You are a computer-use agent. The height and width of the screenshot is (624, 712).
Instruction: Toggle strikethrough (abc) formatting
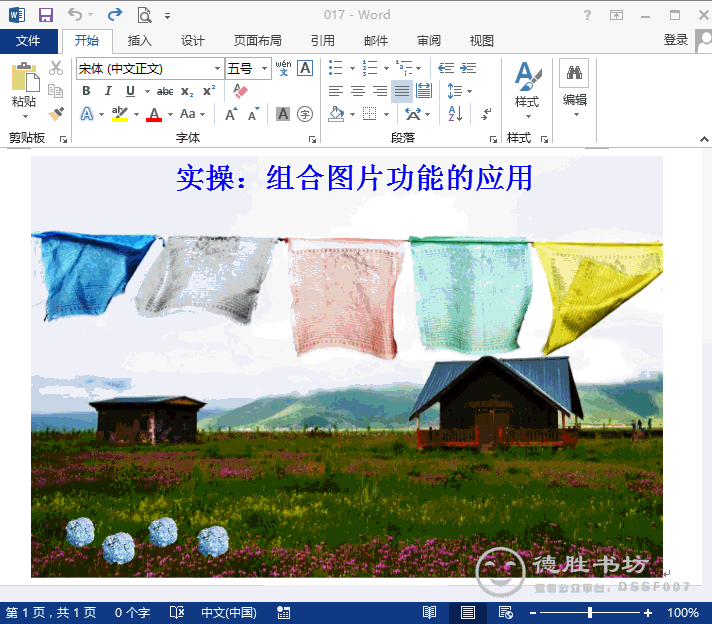(x=165, y=91)
